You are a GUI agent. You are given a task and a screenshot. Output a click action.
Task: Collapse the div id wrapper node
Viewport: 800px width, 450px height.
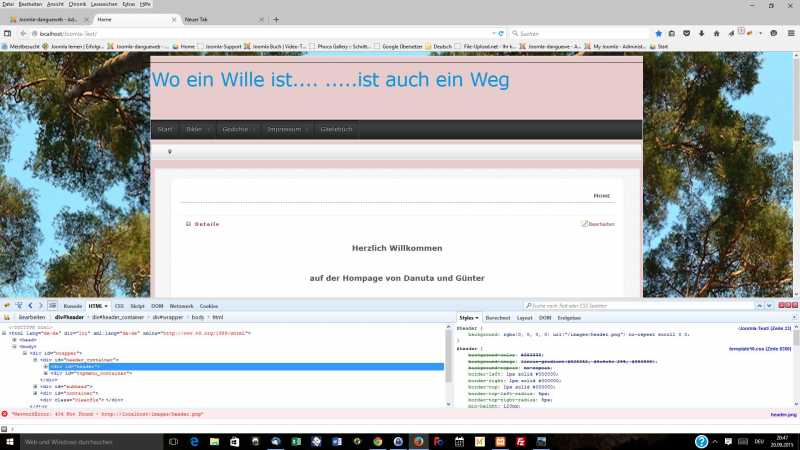point(24,353)
